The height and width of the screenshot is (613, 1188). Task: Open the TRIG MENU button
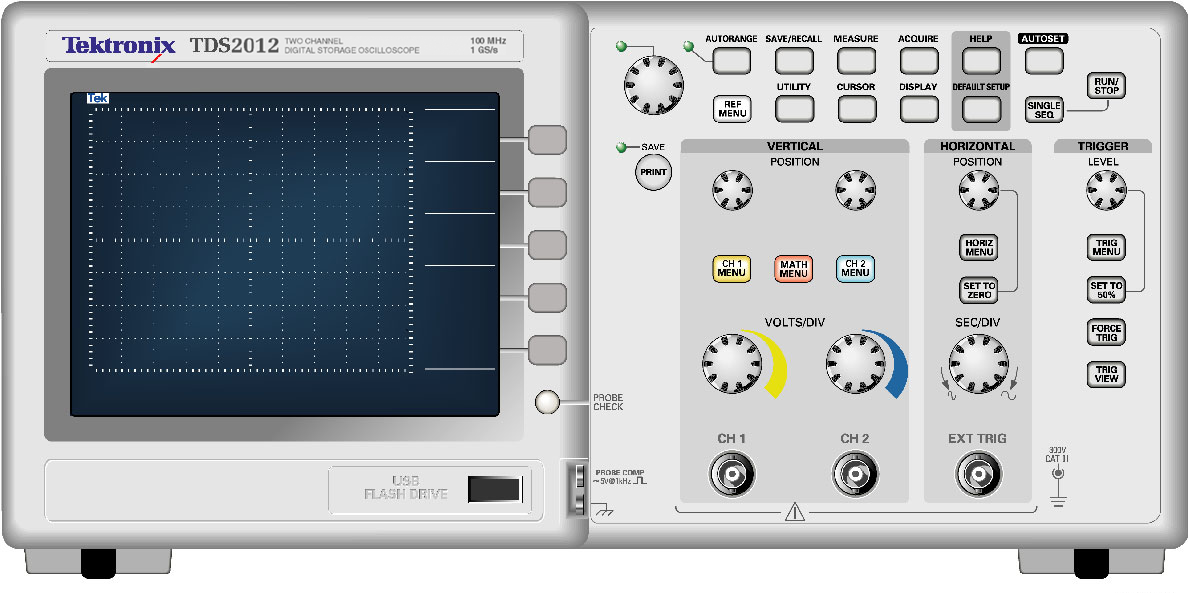pos(1106,248)
